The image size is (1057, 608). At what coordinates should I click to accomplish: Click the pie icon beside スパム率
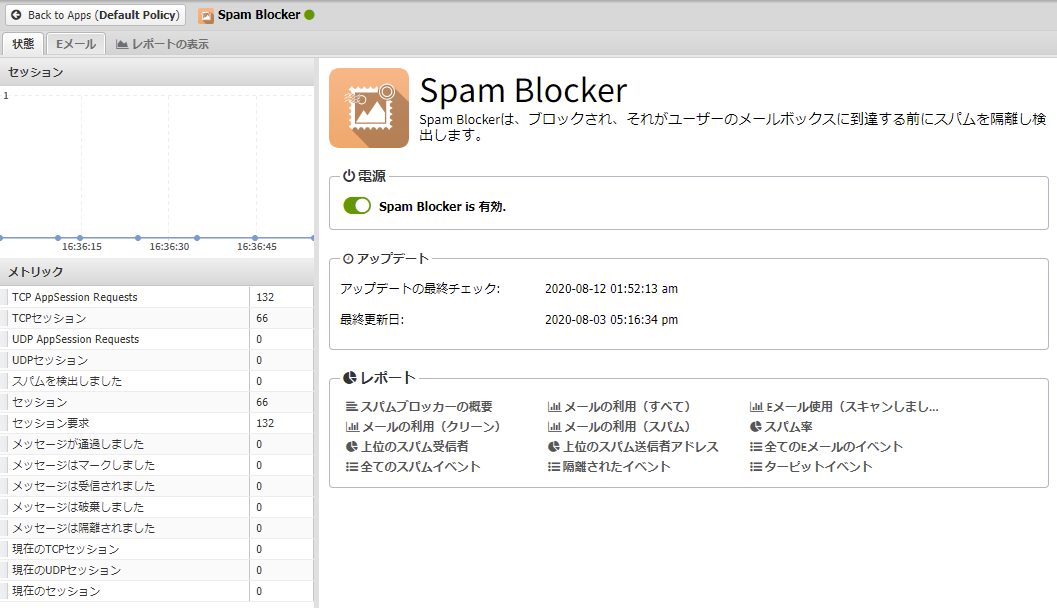[x=756, y=427]
